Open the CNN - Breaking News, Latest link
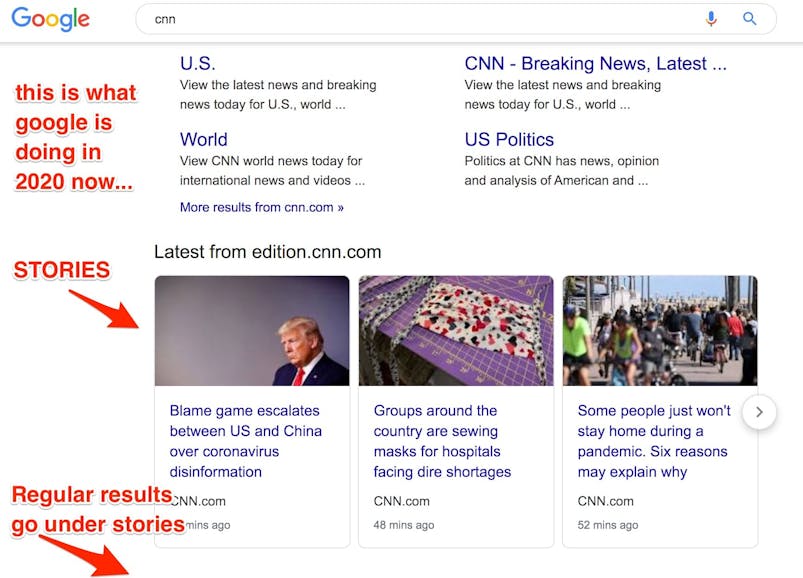Viewport: 803px width, 578px height. pyautogui.click(x=595, y=63)
